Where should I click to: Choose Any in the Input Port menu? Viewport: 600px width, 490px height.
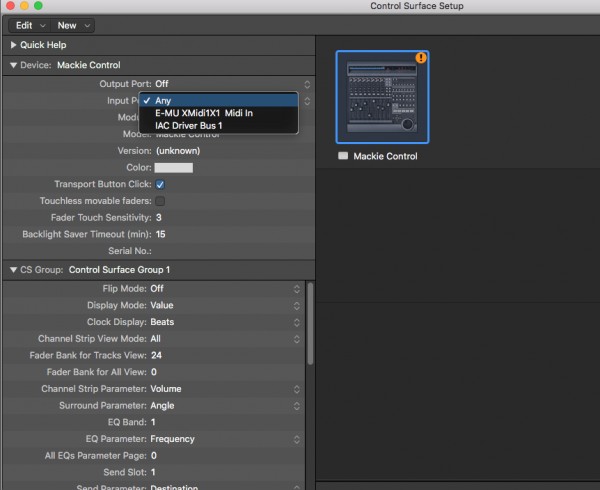(x=218, y=101)
